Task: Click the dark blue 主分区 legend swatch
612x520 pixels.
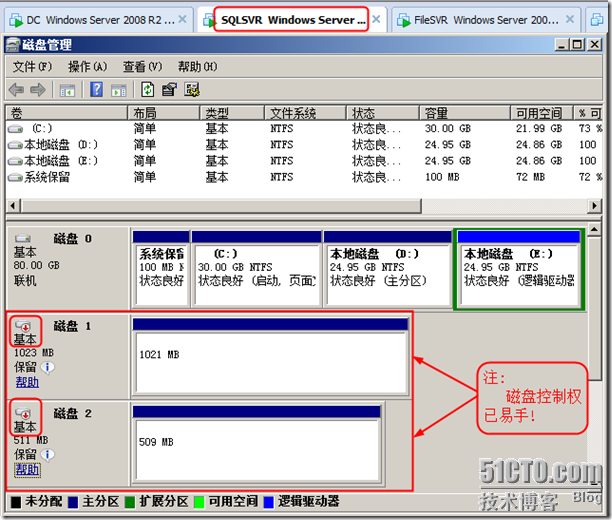Action: [x=73, y=502]
